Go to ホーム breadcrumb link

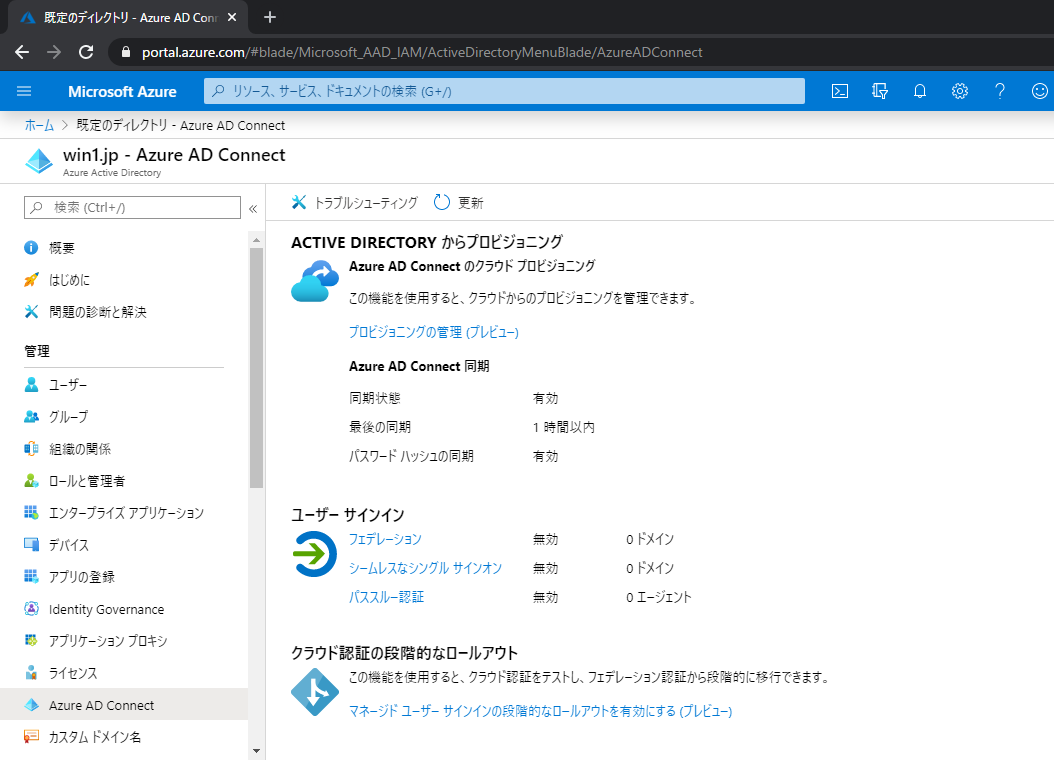pos(39,125)
